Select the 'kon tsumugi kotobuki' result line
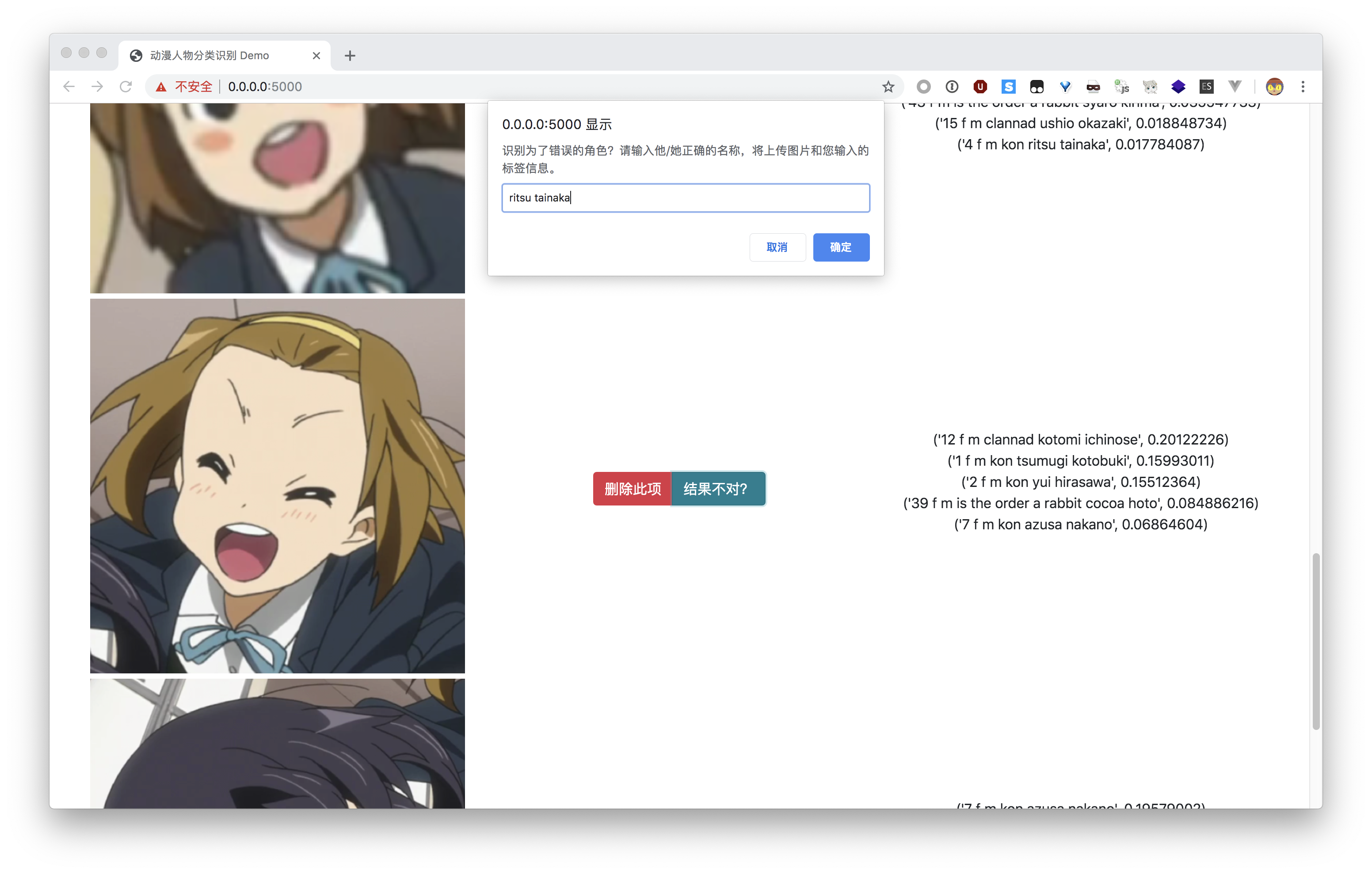 click(x=1081, y=461)
